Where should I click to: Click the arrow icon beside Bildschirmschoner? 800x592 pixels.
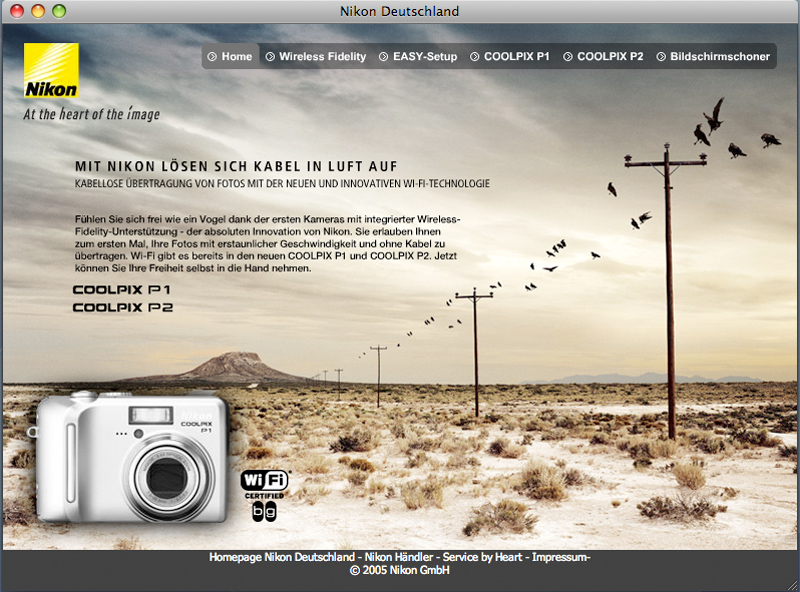(x=661, y=57)
